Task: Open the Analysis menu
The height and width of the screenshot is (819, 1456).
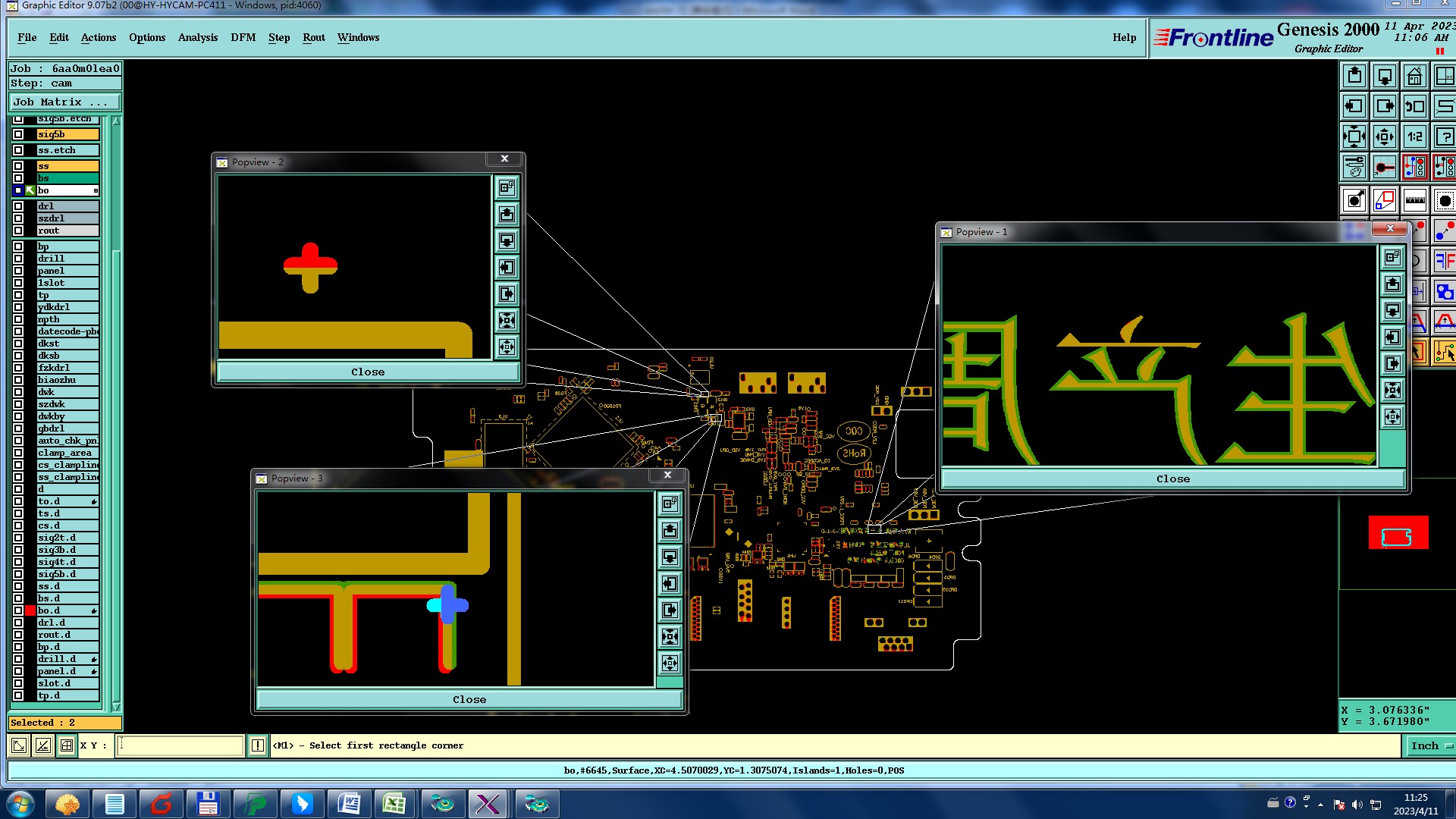Action: point(197,38)
